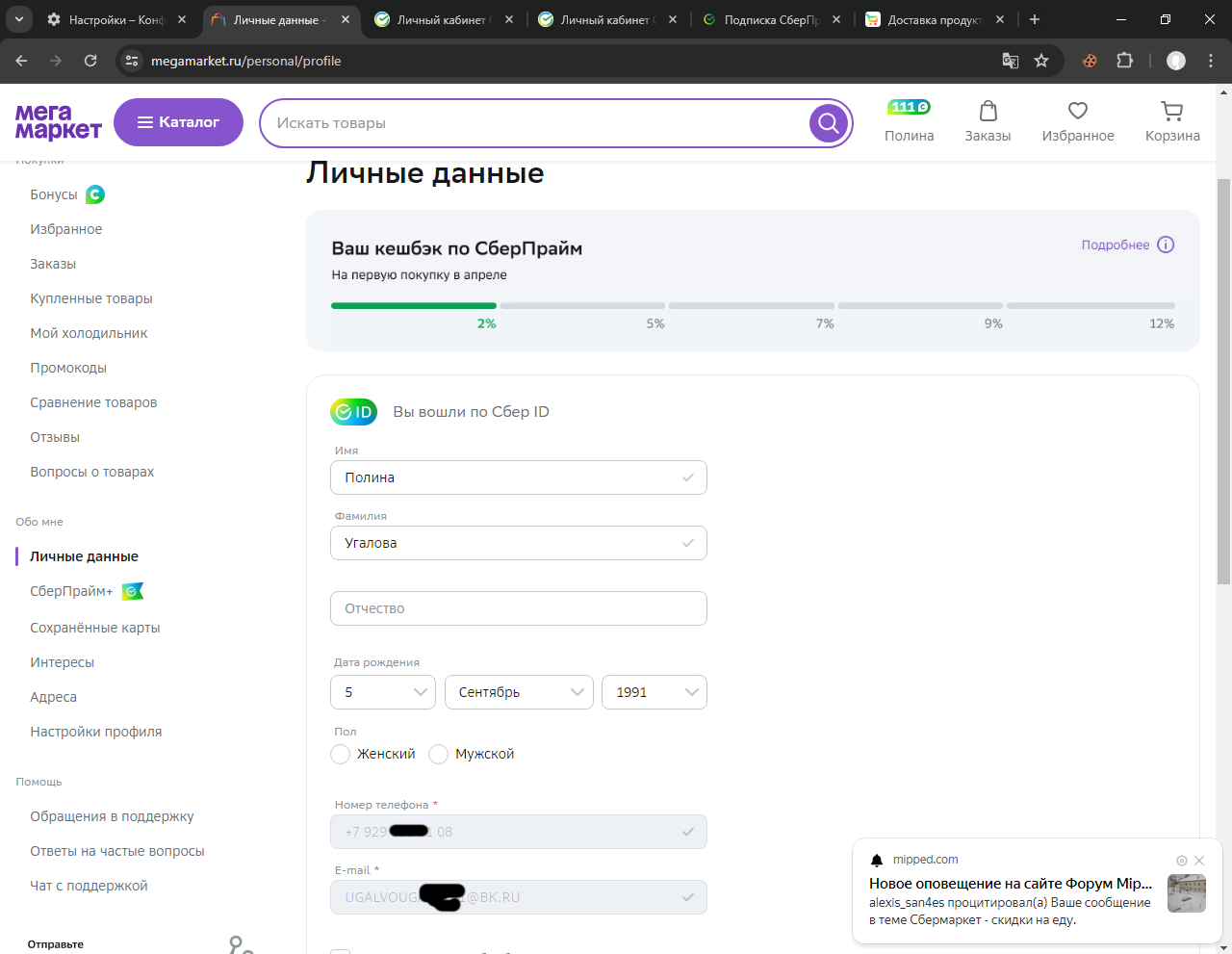Open the Полина bonus balance icon
This screenshot has width=1232, height=954.
[909, 107]
